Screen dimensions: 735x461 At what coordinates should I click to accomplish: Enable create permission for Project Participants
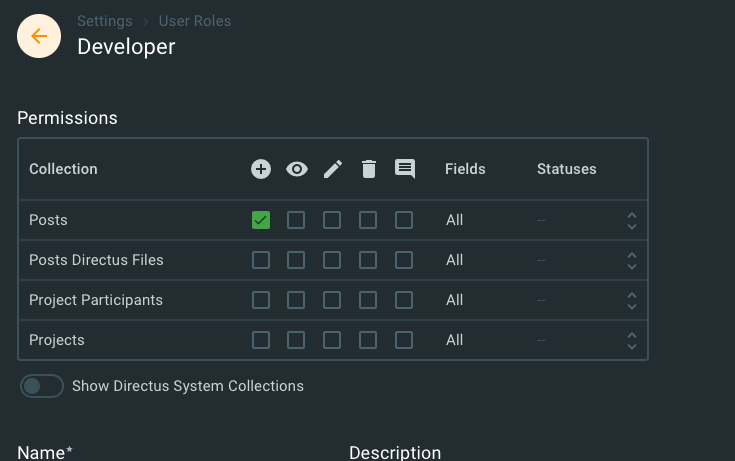pyautogui.click(x=261, y=300)
